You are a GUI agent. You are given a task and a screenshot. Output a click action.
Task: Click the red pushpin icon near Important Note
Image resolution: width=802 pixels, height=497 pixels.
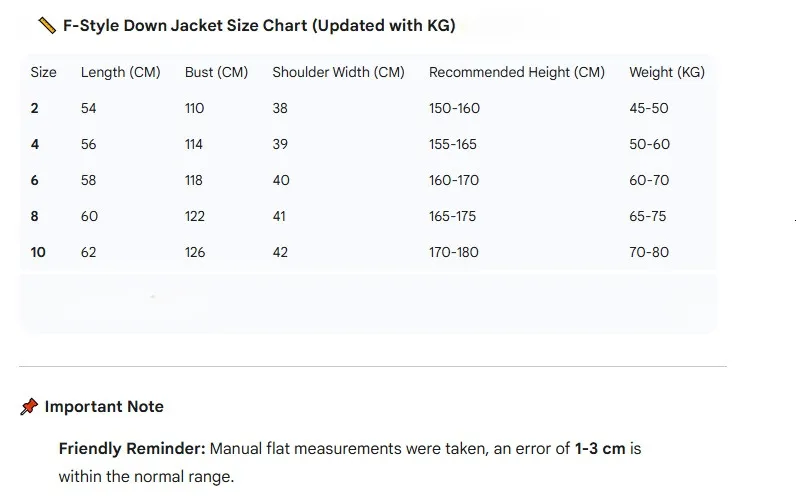point(29,407)
